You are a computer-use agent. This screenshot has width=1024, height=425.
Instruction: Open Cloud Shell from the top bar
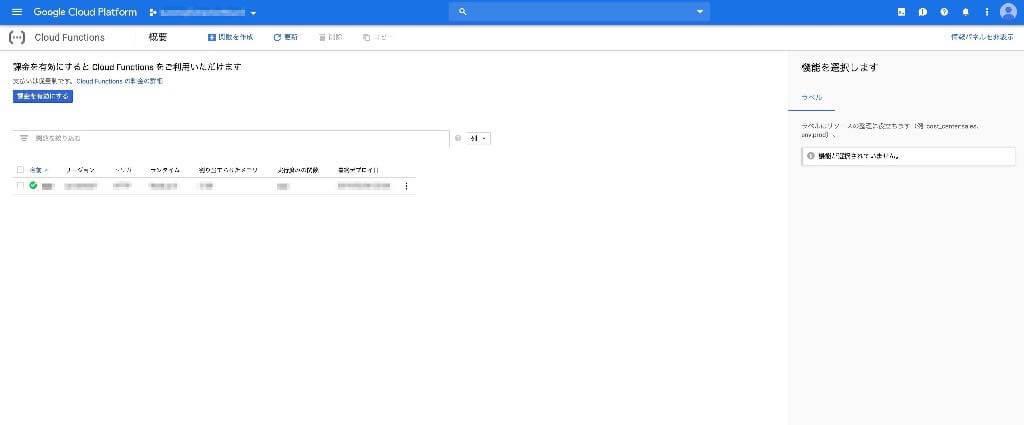901,12
